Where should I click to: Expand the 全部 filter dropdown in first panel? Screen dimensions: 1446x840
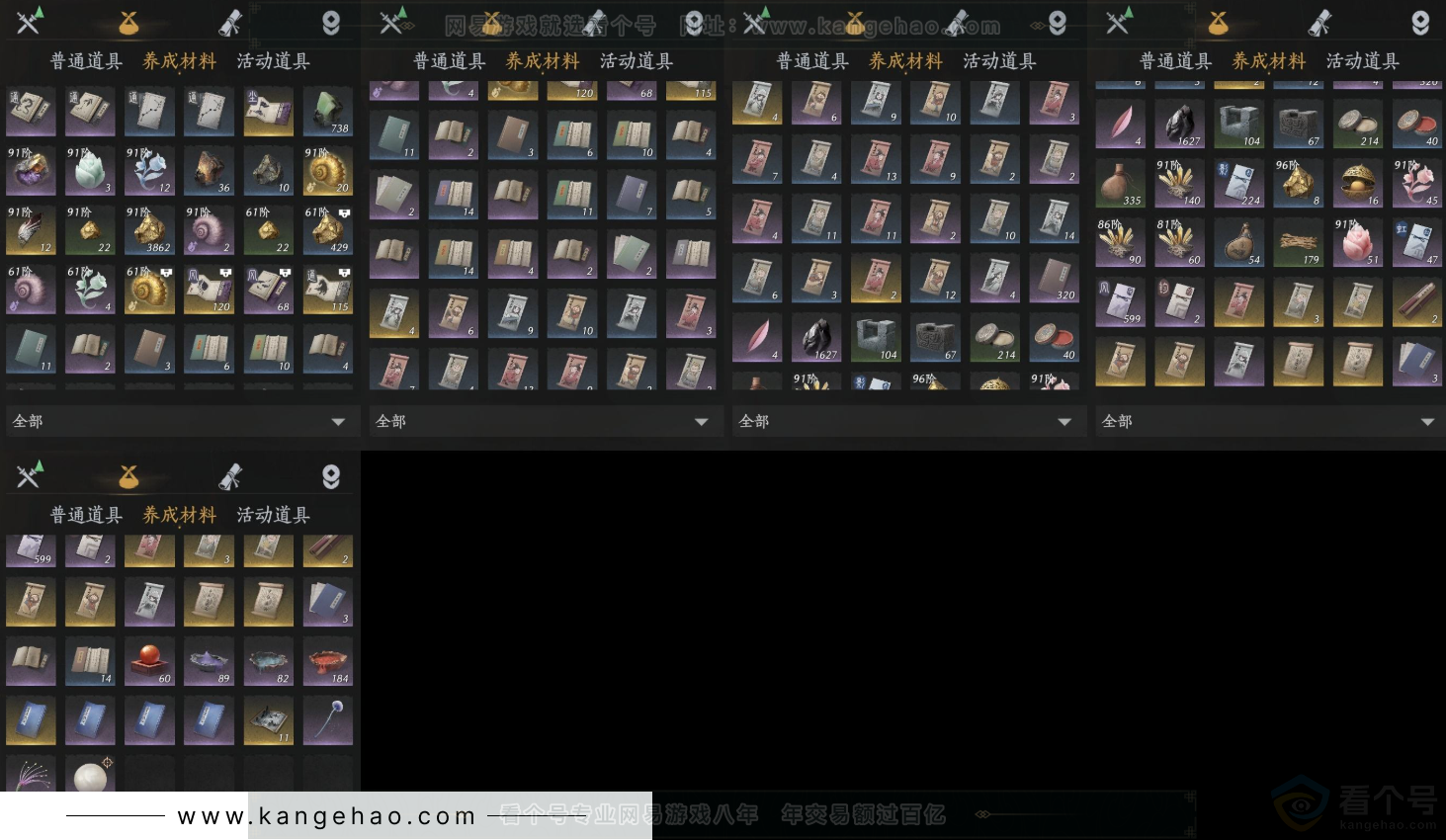click(x=182, y=421)
